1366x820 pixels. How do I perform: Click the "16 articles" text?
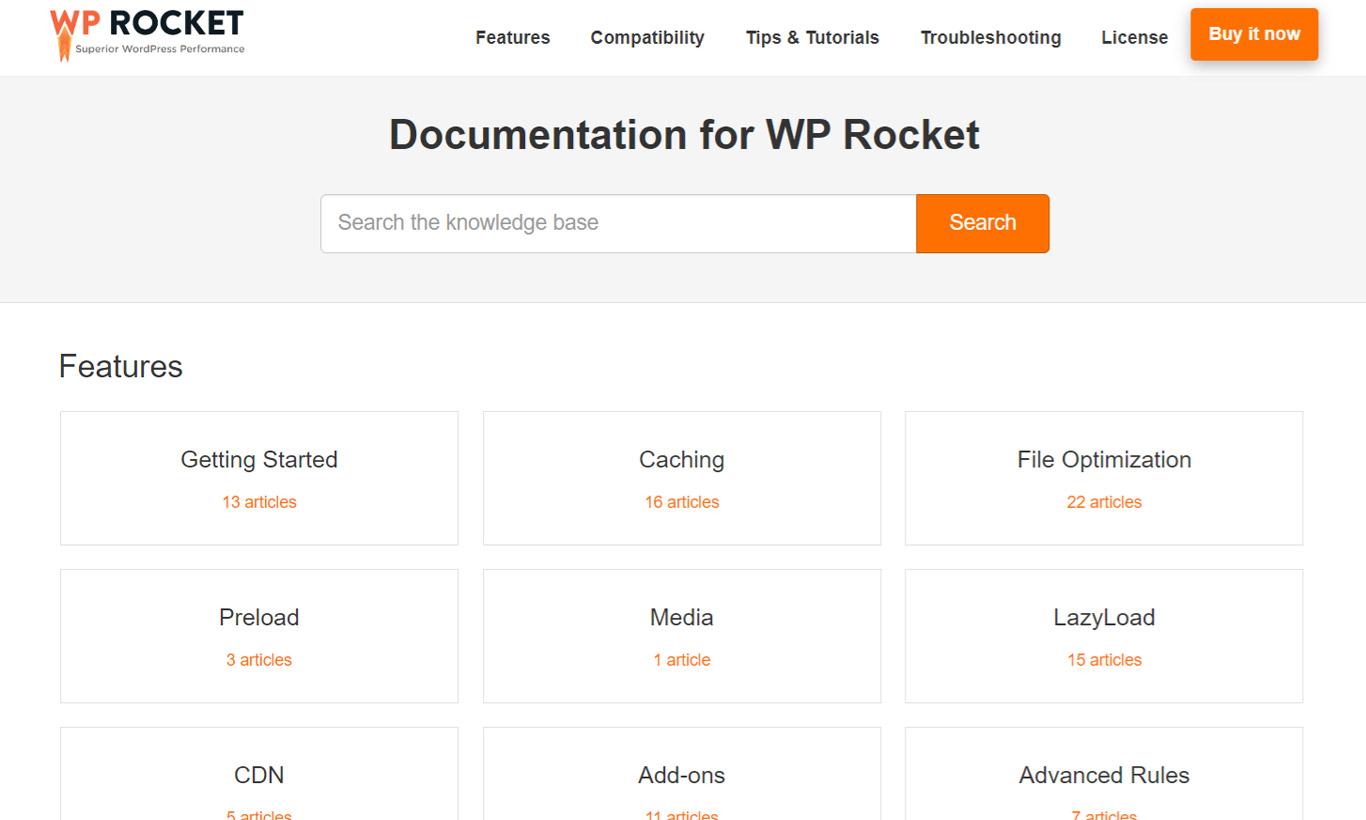[682, 502]
